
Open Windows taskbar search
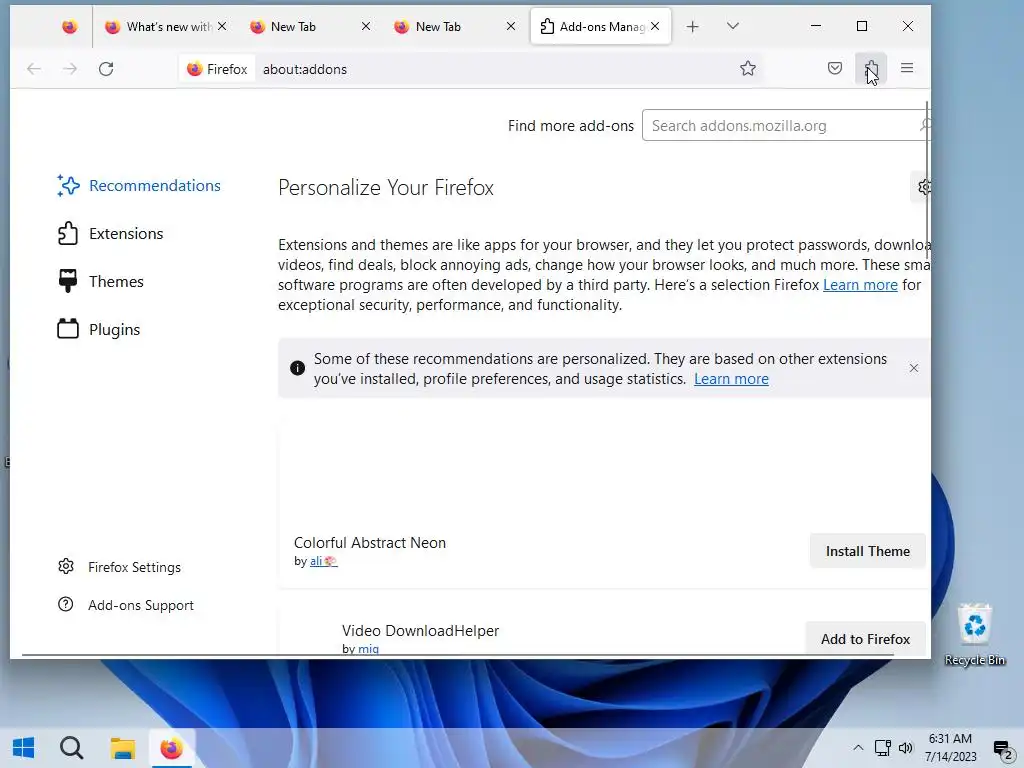(x=71, y=748)
